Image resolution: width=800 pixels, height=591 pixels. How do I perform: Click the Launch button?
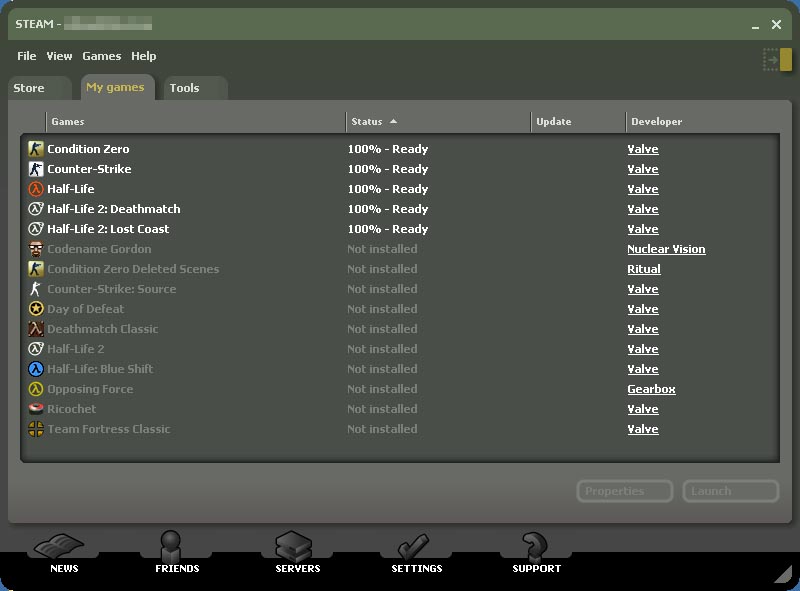731,491
